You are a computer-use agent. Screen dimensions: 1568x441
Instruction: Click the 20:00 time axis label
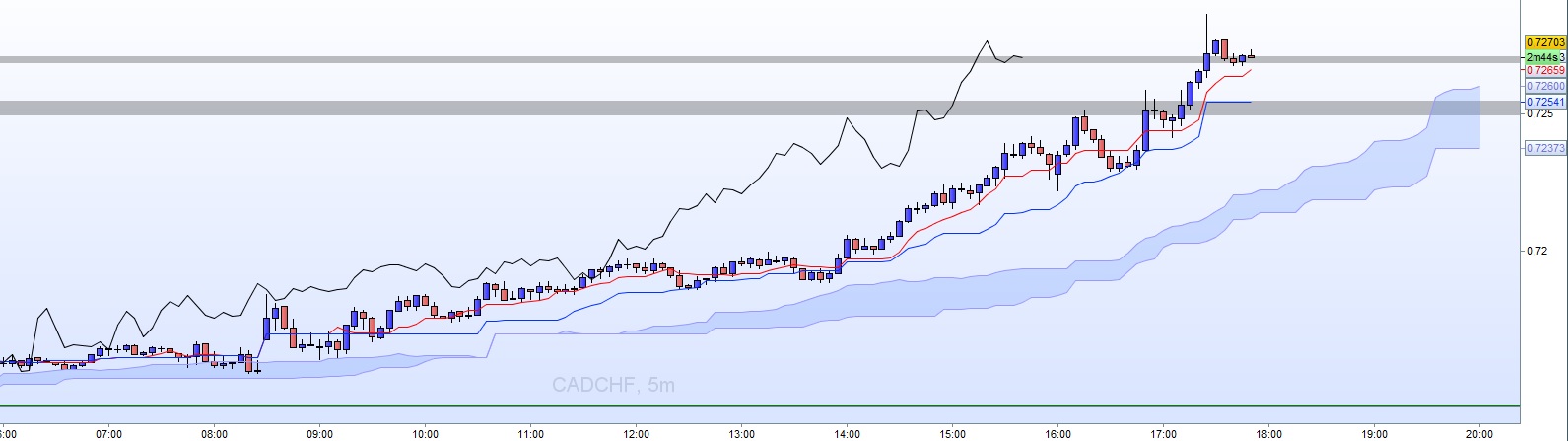click(1479, 433)
